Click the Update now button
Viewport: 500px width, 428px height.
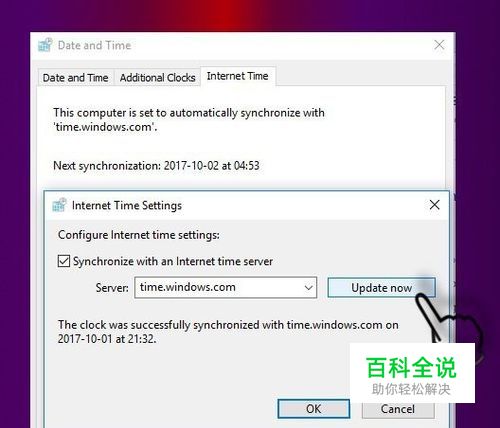tap(381, 287)
